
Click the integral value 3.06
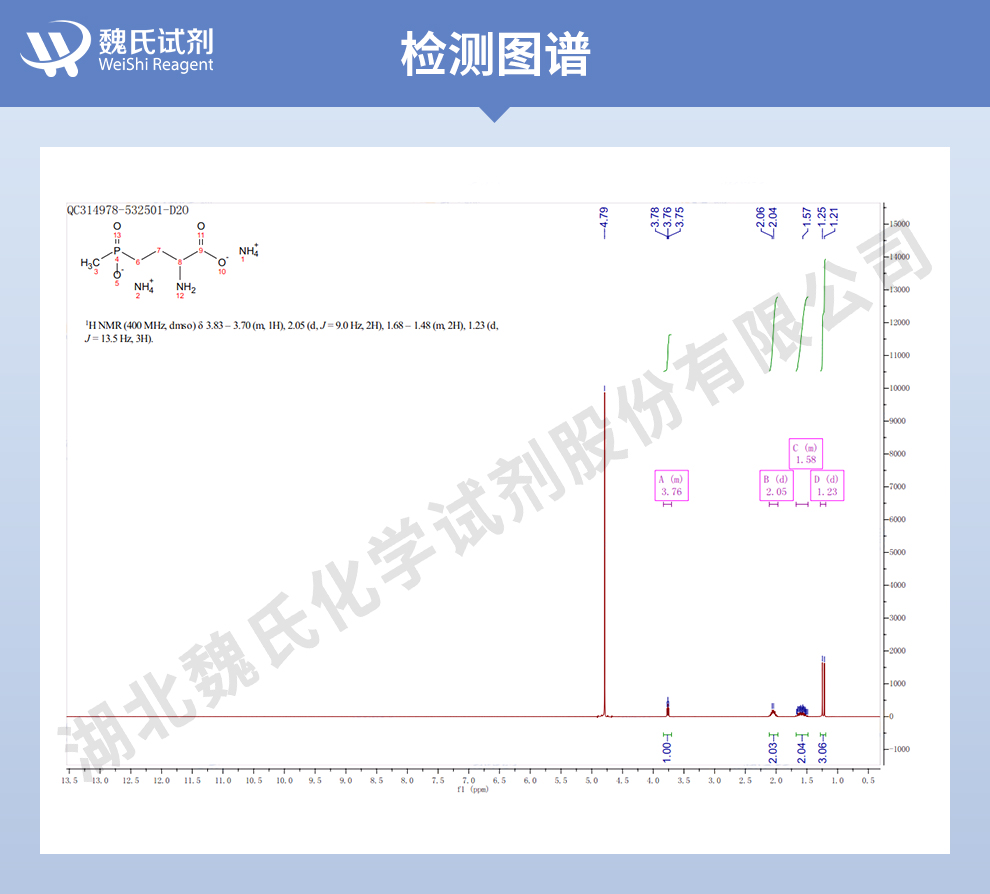[823, 746]
